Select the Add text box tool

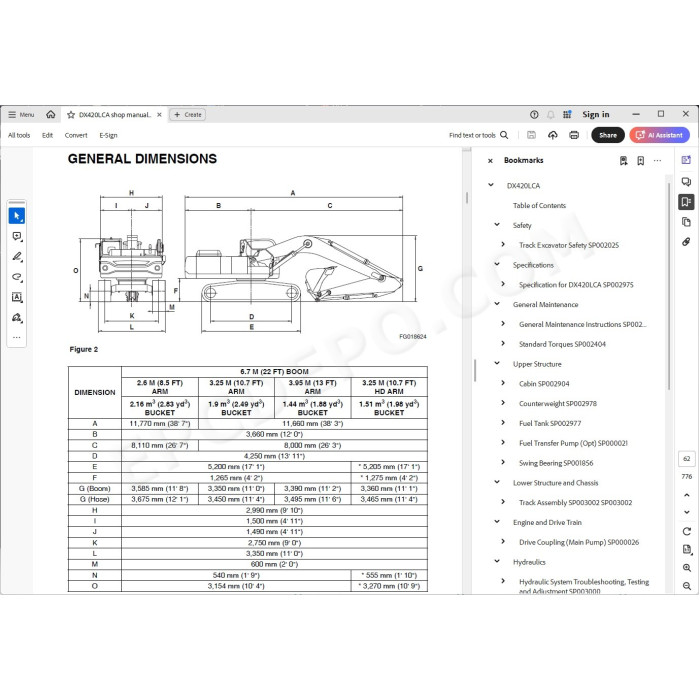(x=17, y=297)
